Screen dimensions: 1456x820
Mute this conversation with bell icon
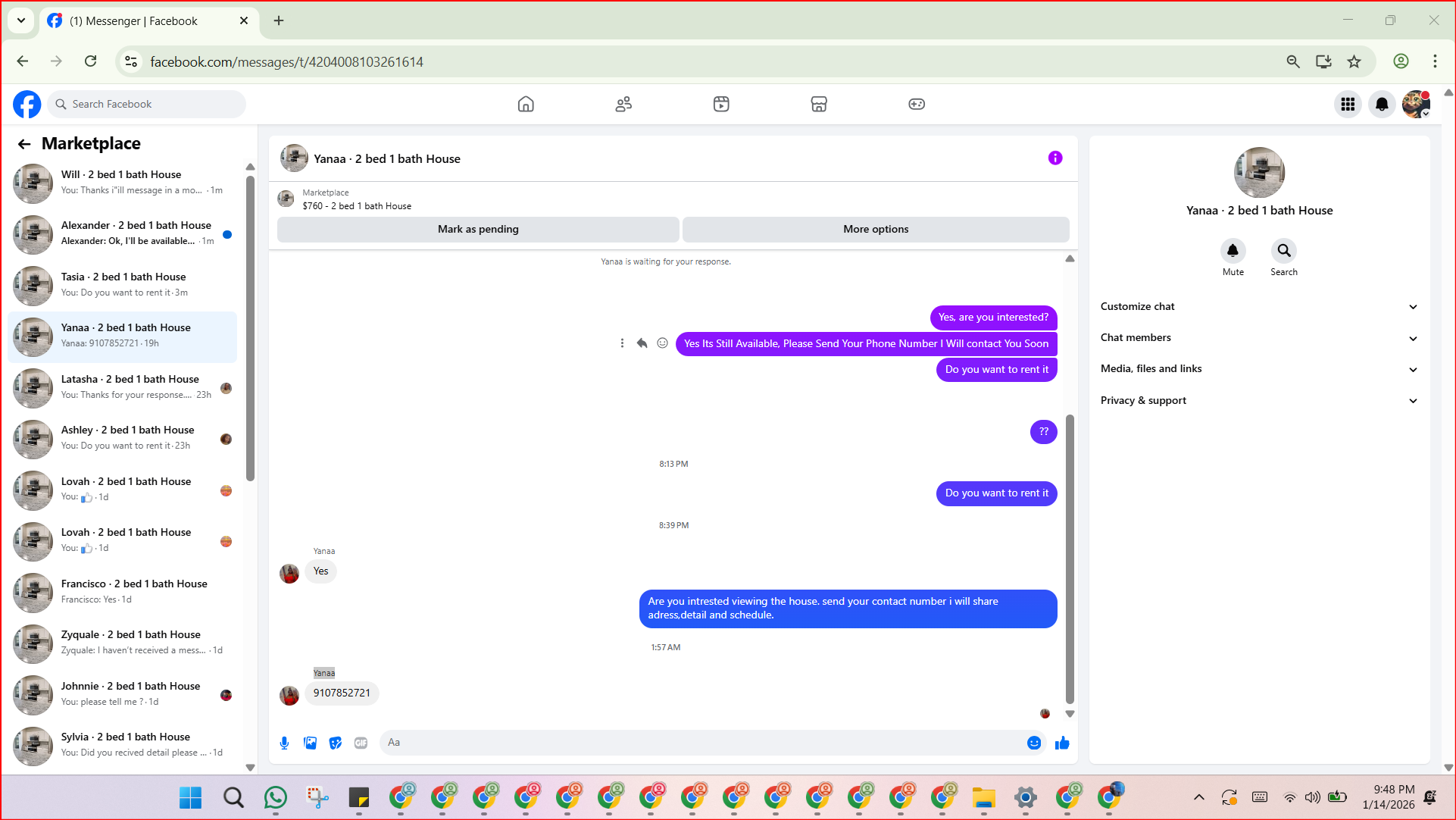1233,251
